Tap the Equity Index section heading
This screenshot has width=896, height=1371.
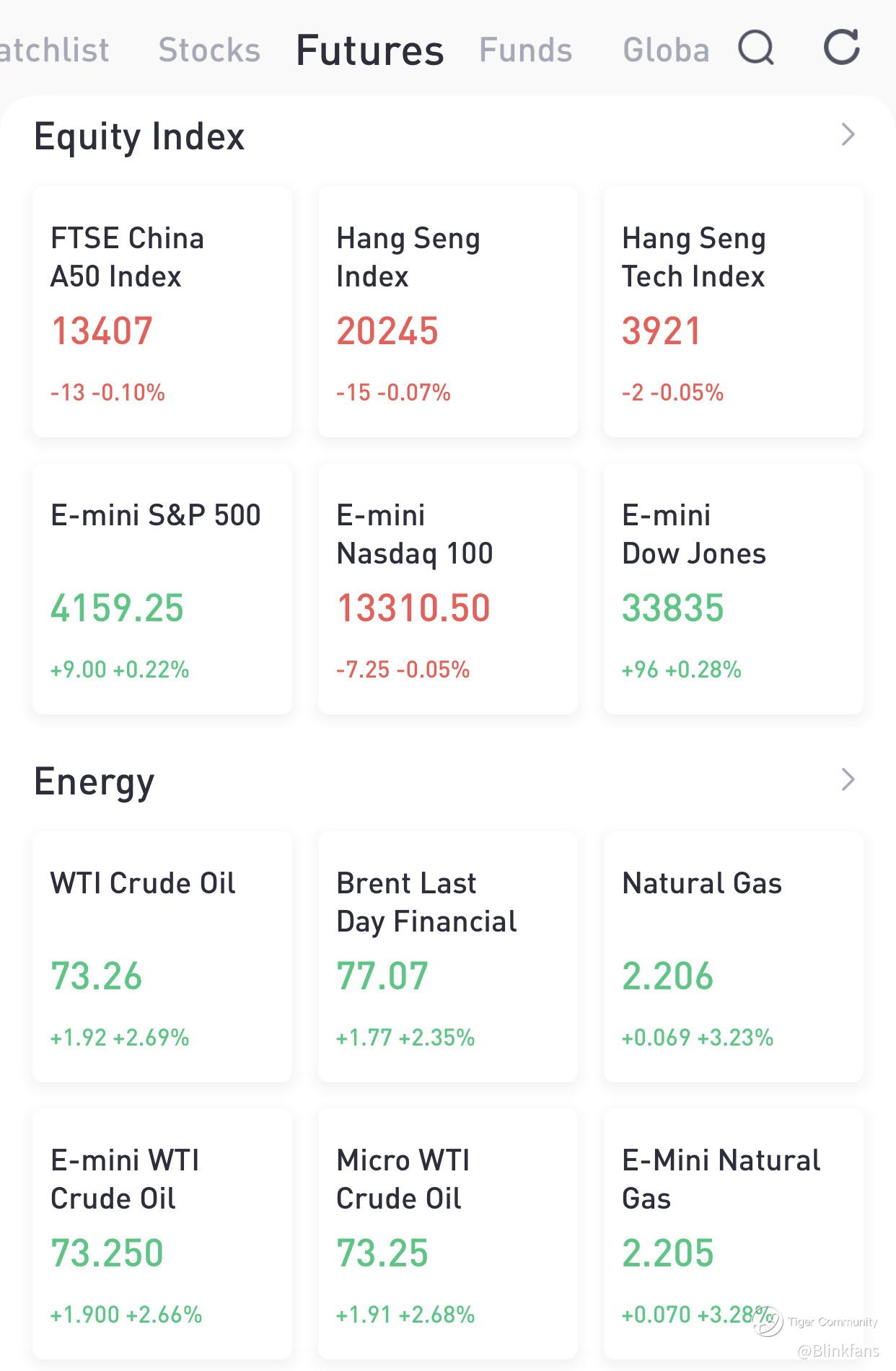(x=139, y=136)
